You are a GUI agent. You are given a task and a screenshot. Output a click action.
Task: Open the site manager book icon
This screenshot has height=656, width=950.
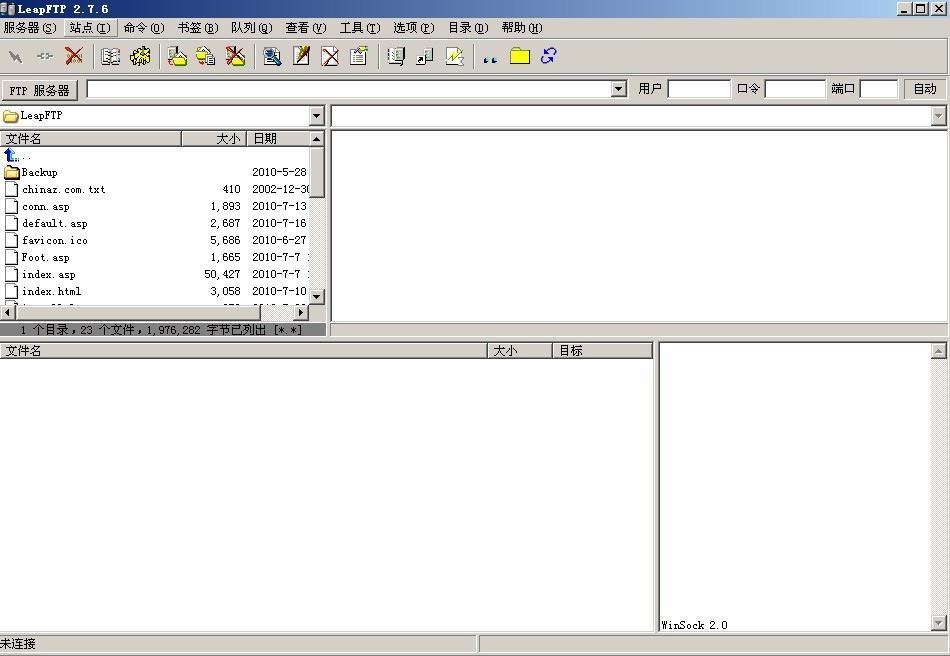[x=111, y=56]
